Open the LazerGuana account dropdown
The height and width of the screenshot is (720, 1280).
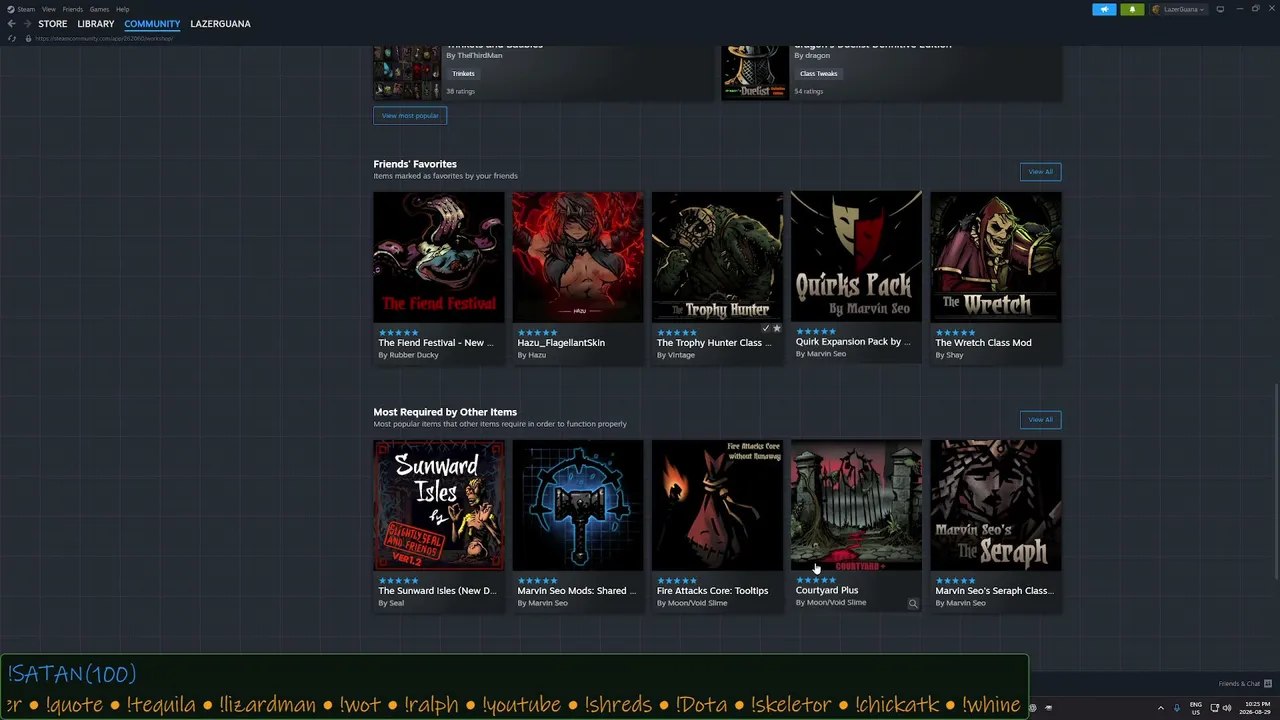coord(1179,9)
